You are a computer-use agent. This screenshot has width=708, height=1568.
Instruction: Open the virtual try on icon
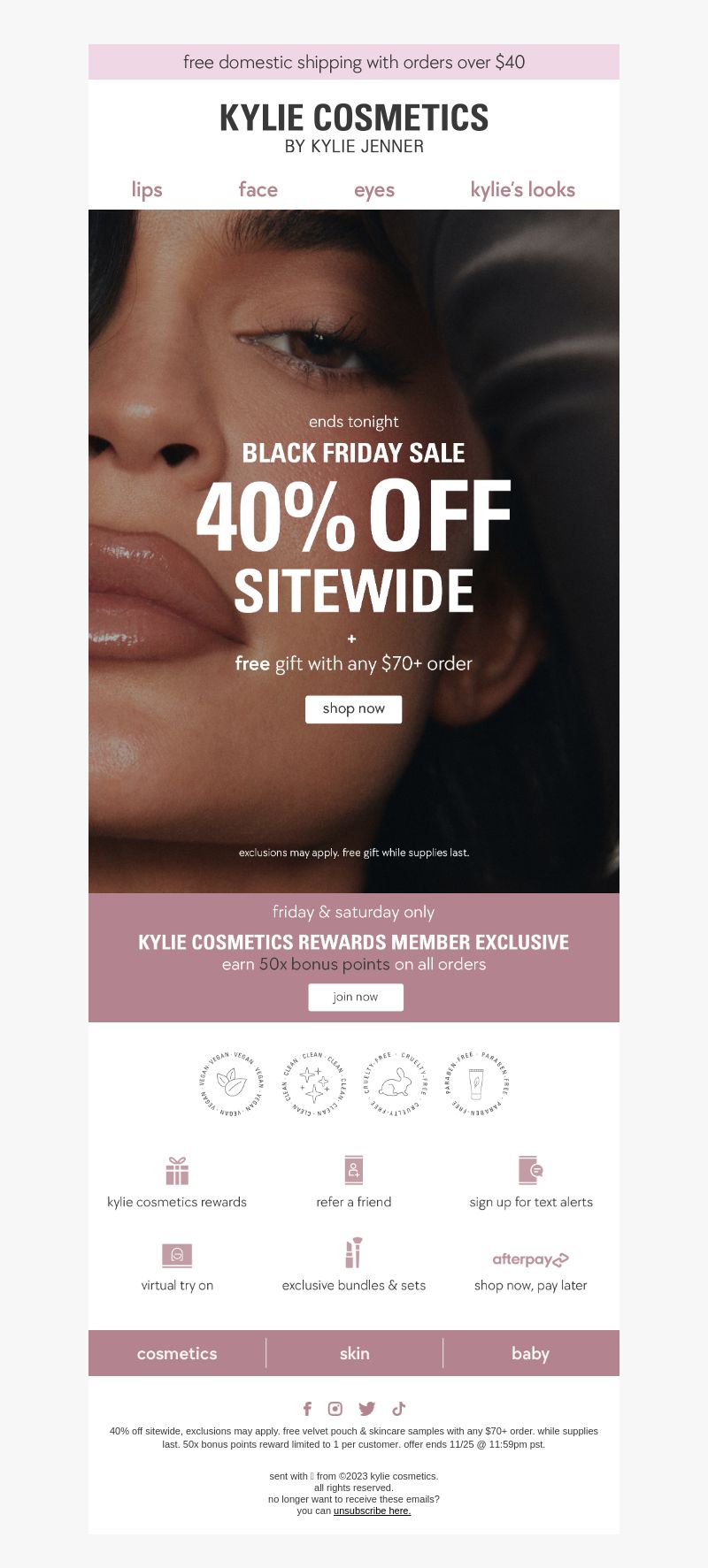coord(177,1255)
